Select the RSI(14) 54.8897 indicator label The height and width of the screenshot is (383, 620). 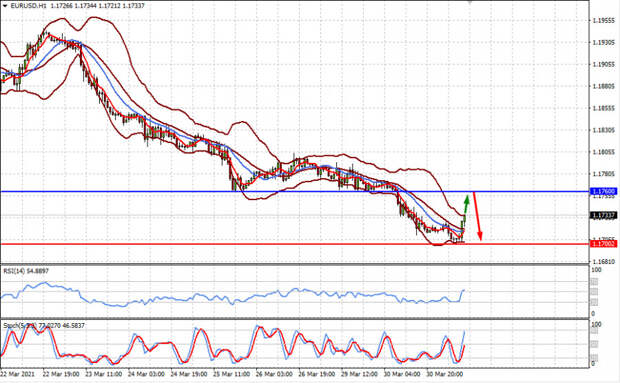(26, 271)
